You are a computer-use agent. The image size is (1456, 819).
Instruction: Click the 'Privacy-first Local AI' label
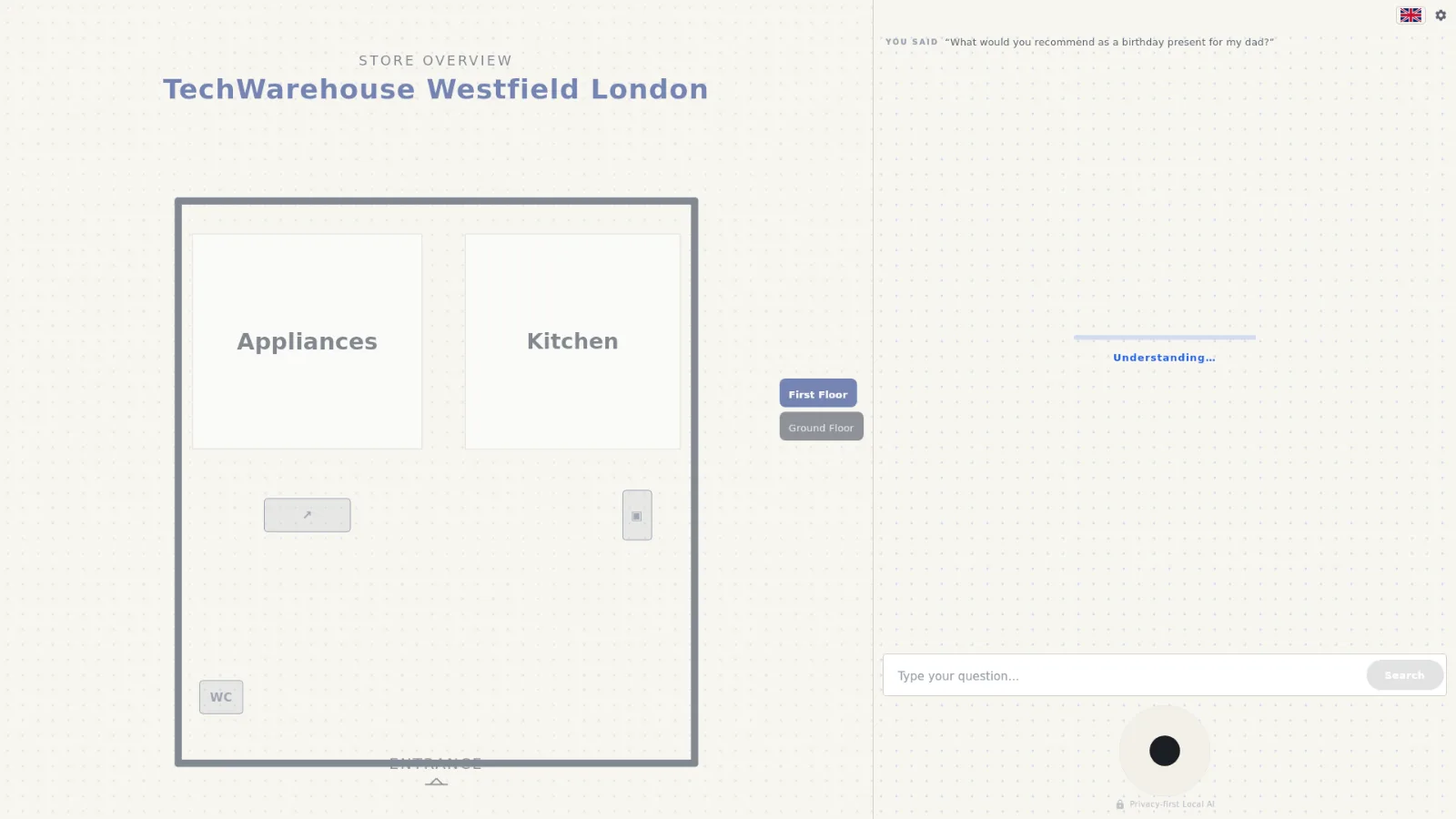click(x=1171, y=804)
